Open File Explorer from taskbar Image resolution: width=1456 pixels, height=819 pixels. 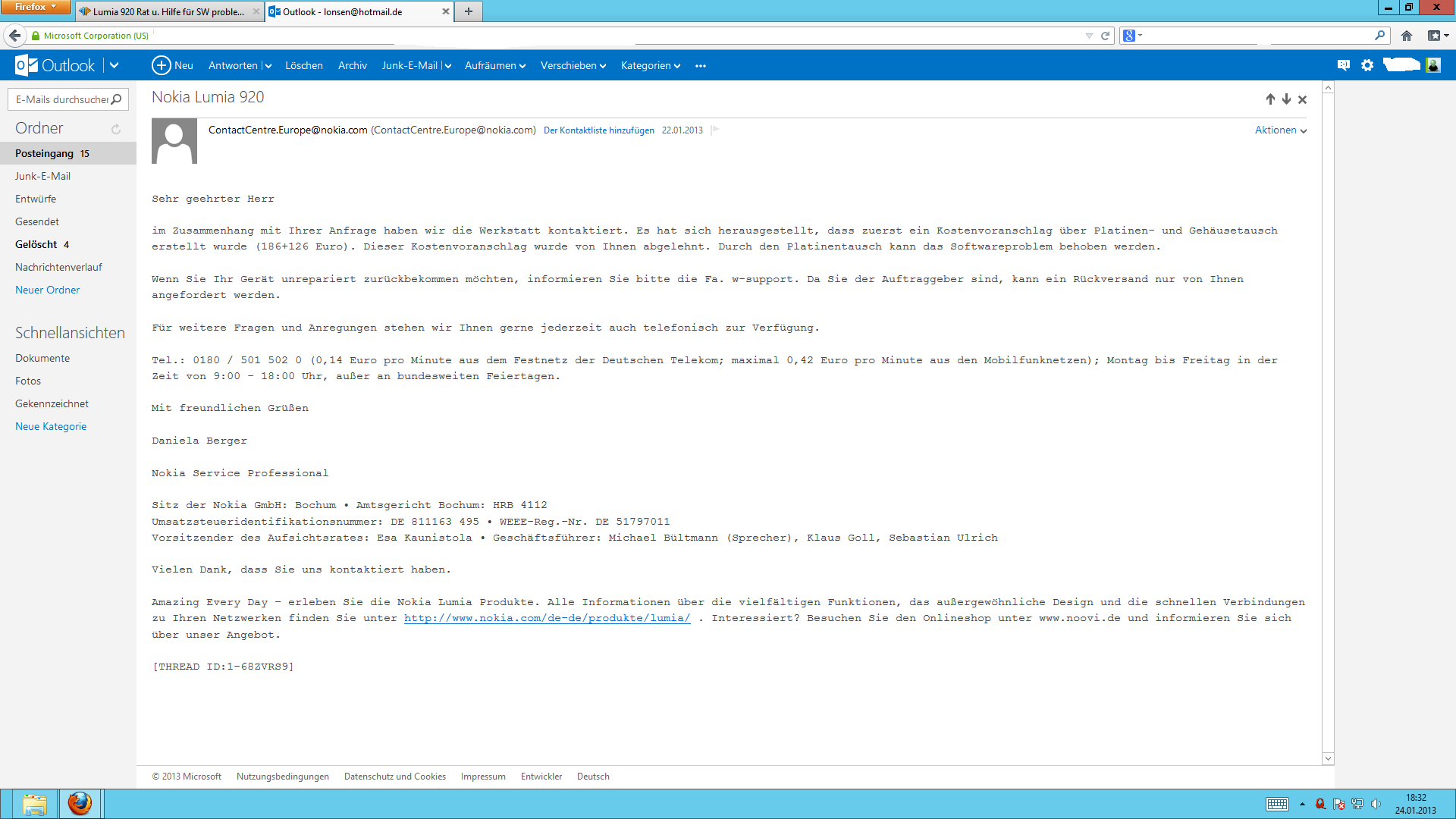coord(34,804)
